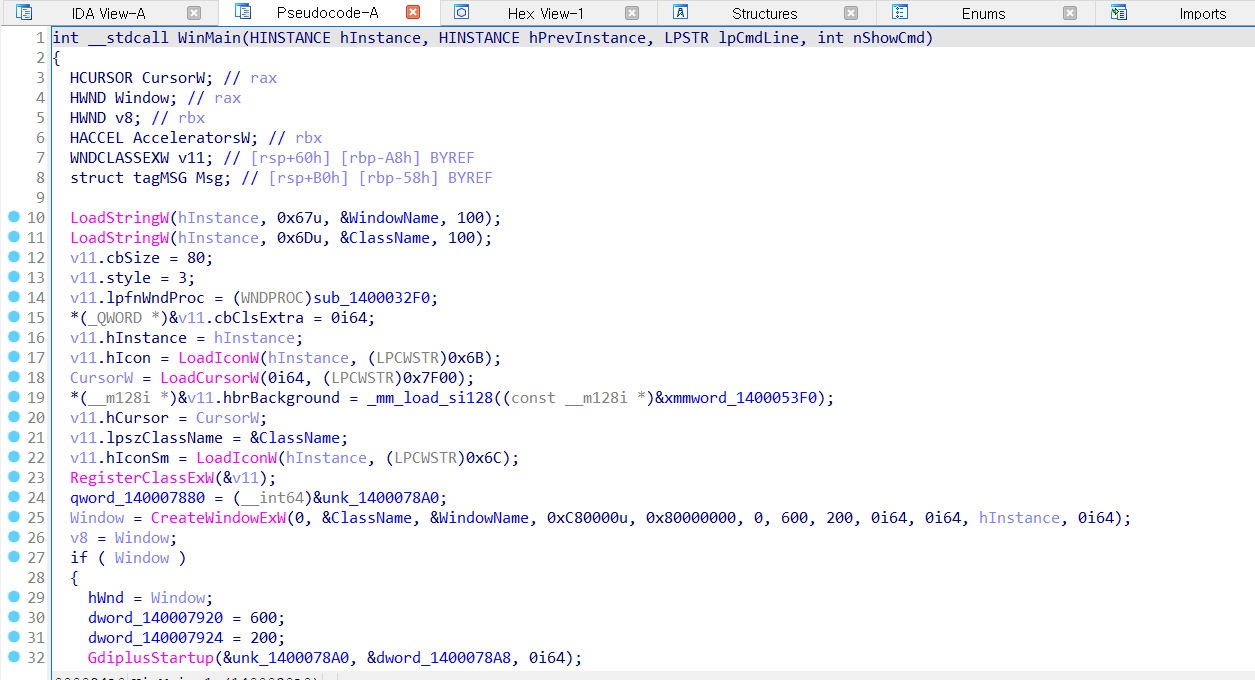Toggle the breakpoint dot on line 32

pos(13,658)
